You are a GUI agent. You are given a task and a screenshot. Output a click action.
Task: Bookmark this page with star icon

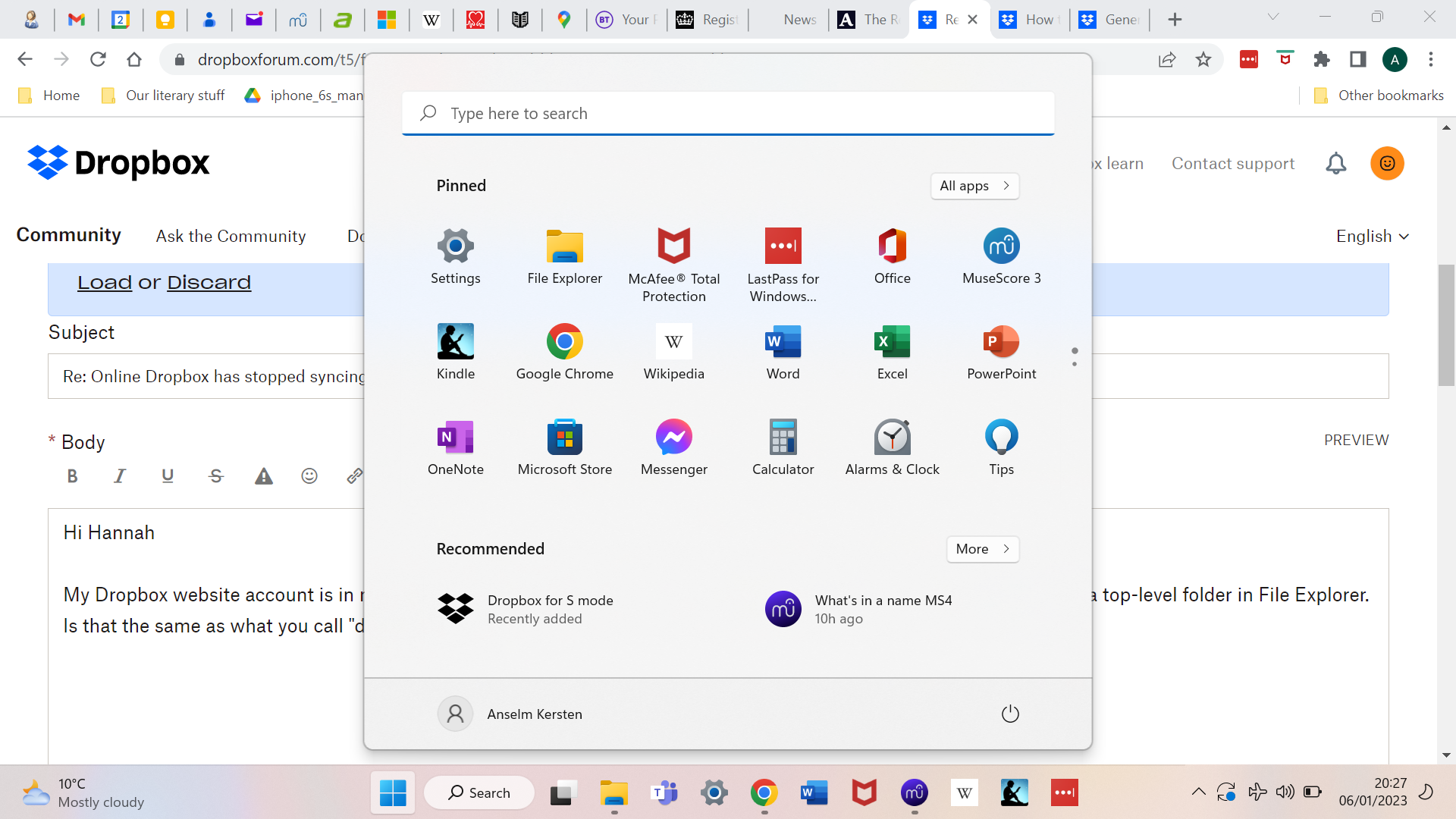(x=1203, y=59)
